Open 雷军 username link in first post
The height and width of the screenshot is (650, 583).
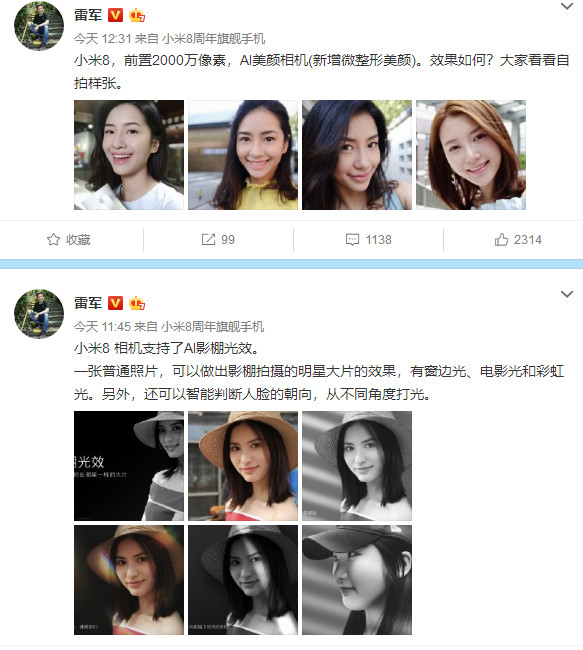pos(88,15)
